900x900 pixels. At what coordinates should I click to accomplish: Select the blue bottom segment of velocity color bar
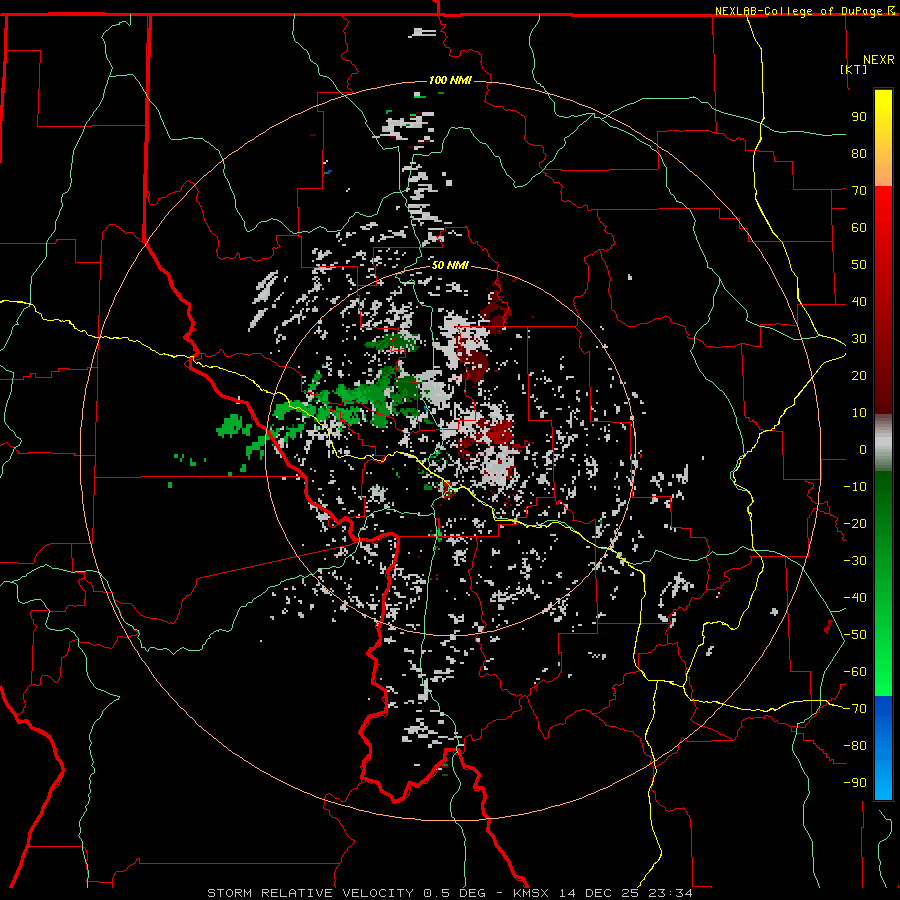(883, 748)
